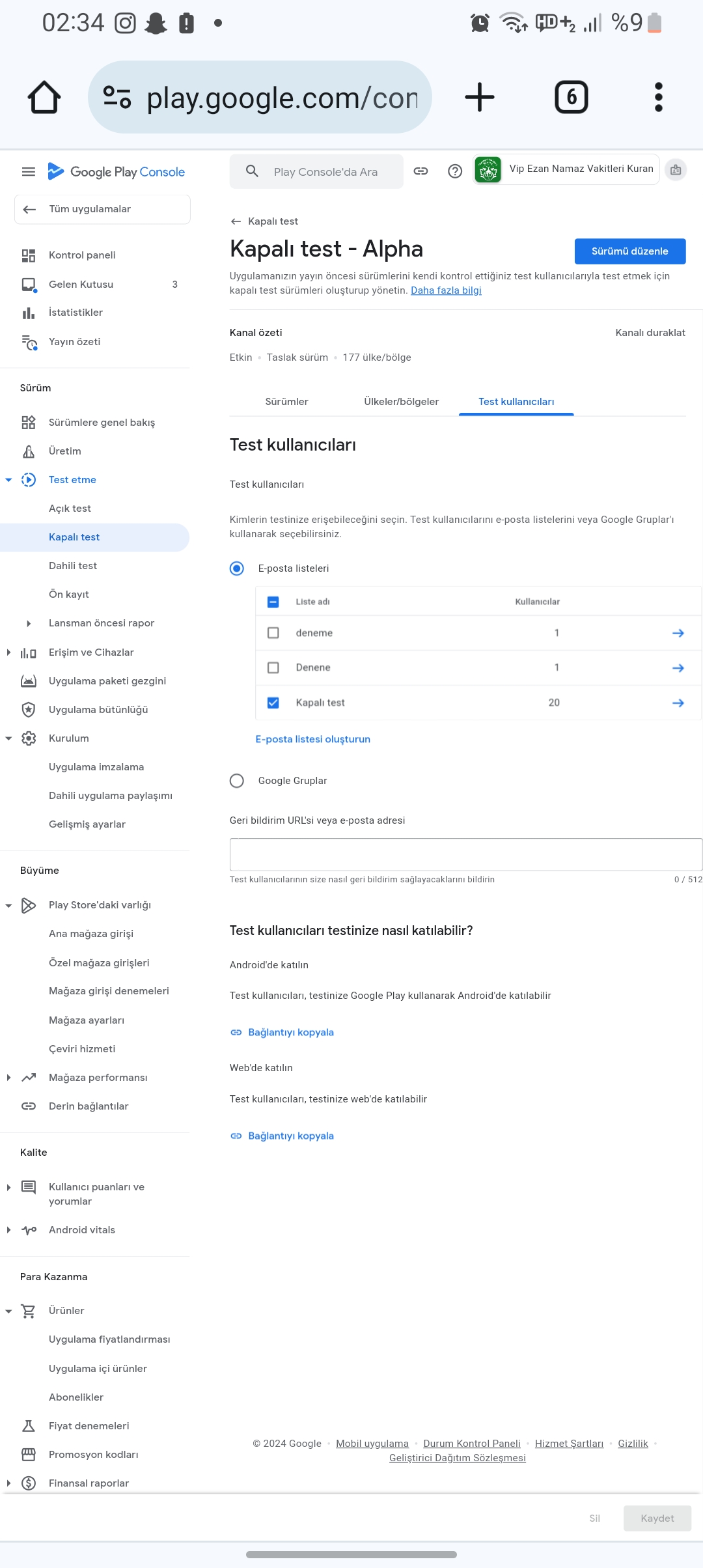Click Kanalı duraklat
The image size is (703, 1568).
[650, 333]
